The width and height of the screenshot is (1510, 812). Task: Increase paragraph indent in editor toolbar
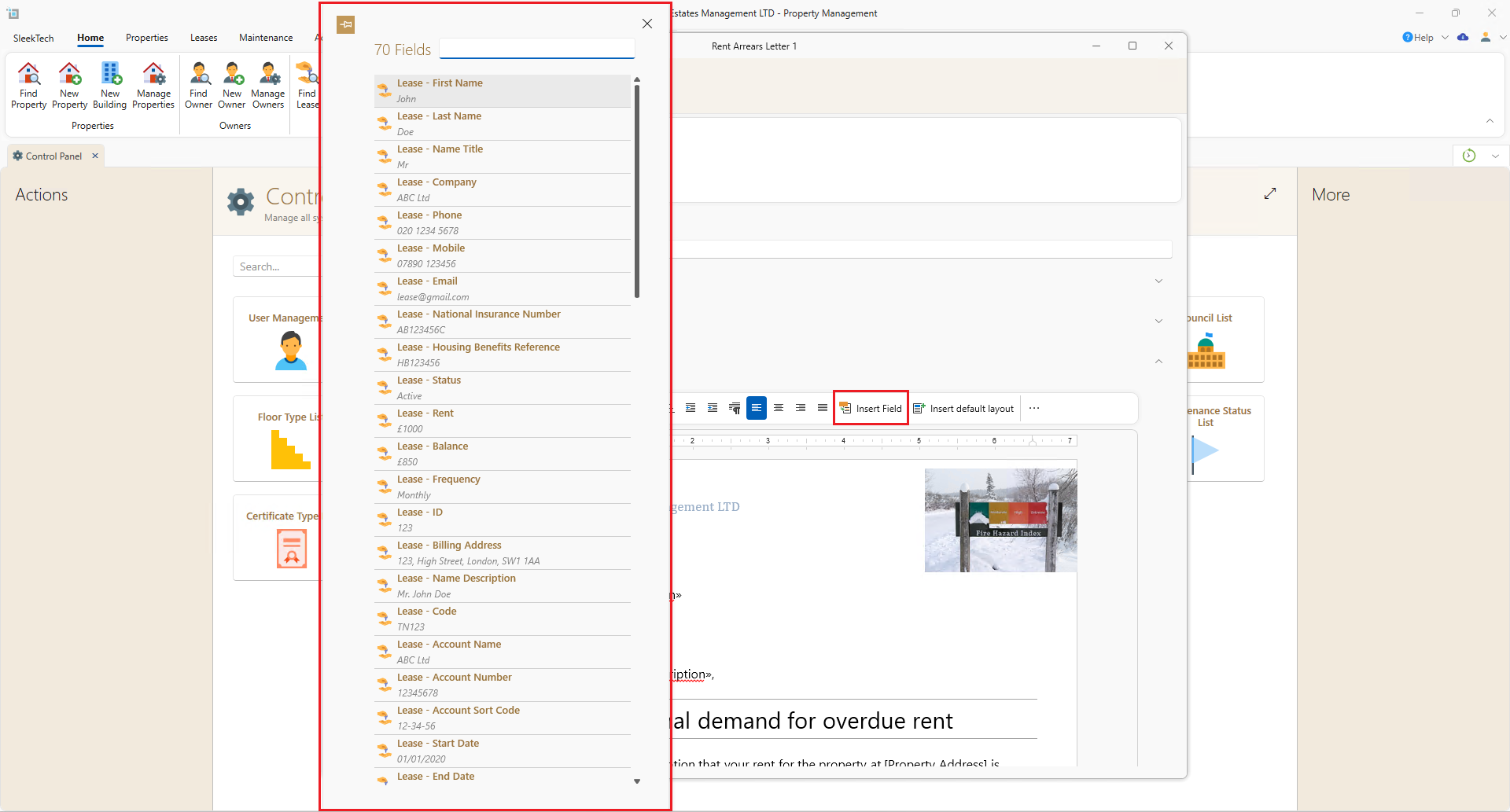pyautogui.click(x=713, y=408)
